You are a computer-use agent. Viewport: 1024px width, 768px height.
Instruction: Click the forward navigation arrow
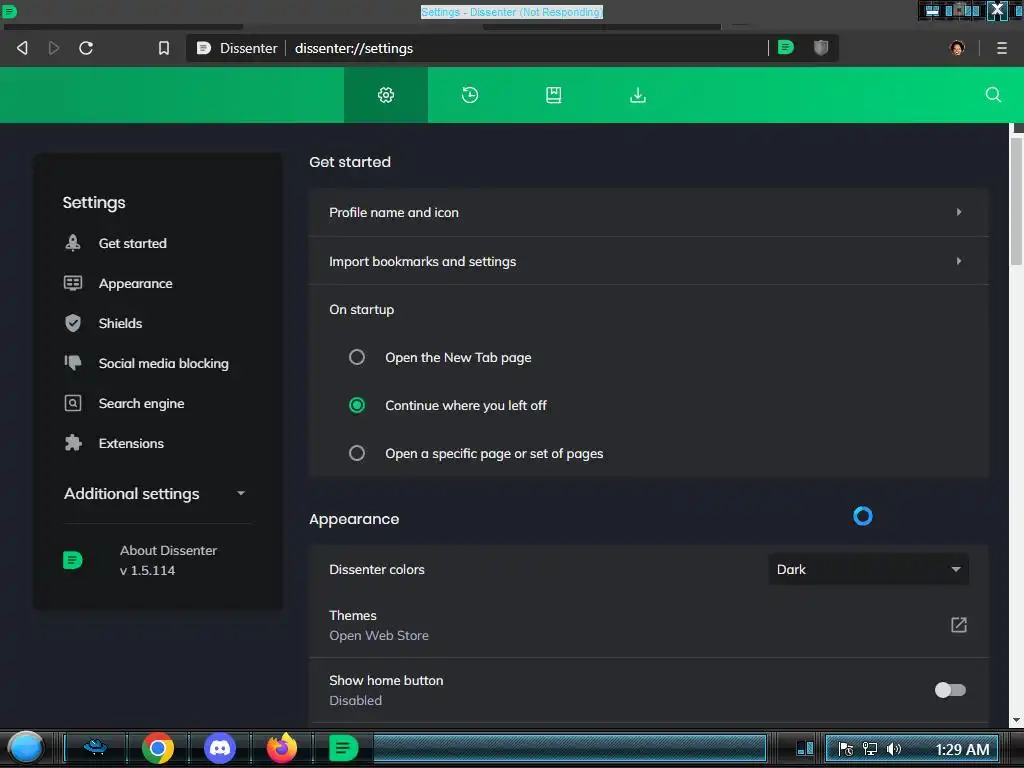pyautogui.click(x=54, y=48)
